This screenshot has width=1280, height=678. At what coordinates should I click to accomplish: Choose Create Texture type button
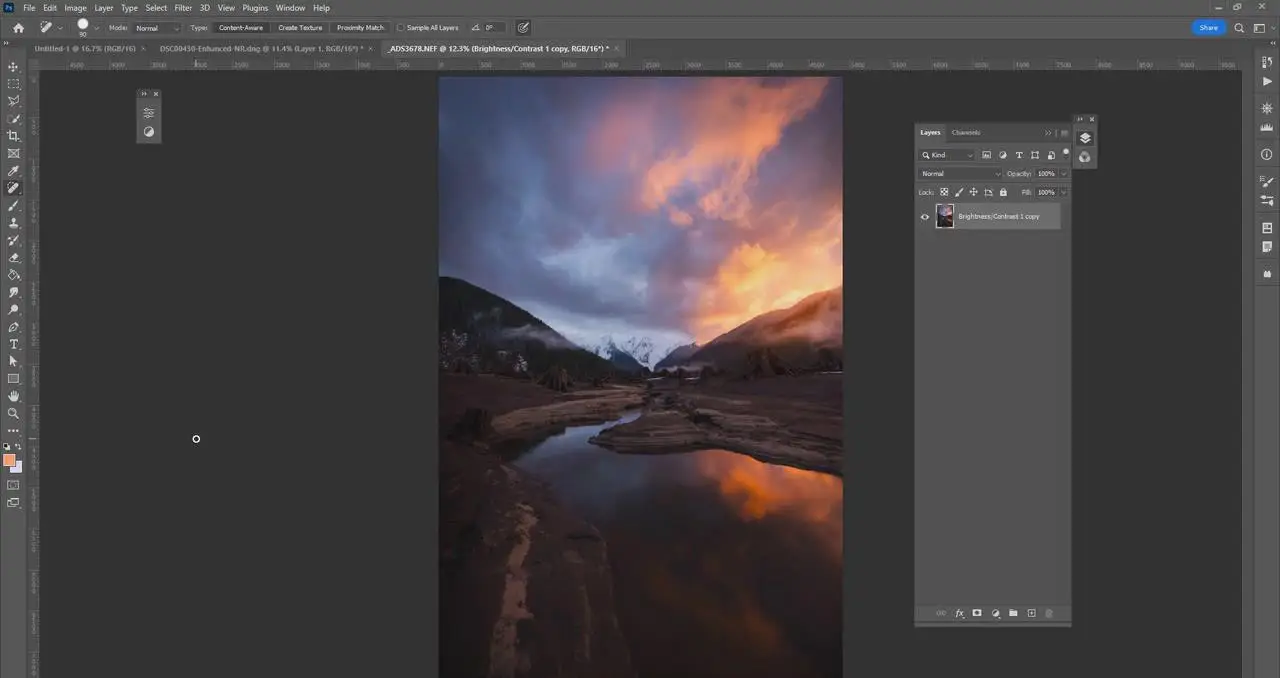pyautogui.click(x=300, y=28)
